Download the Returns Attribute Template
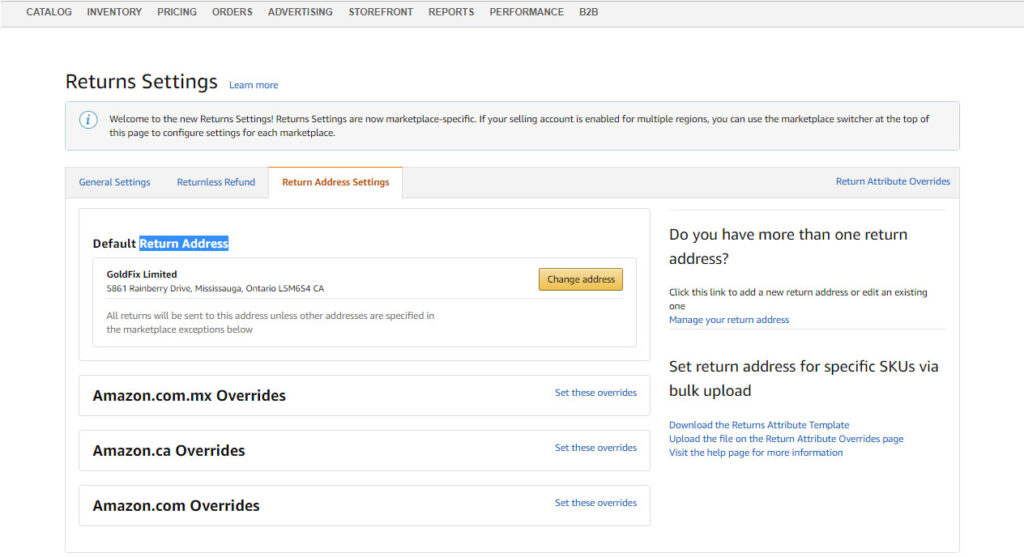This screenshot has height=557, width=1024. point(758,425)
